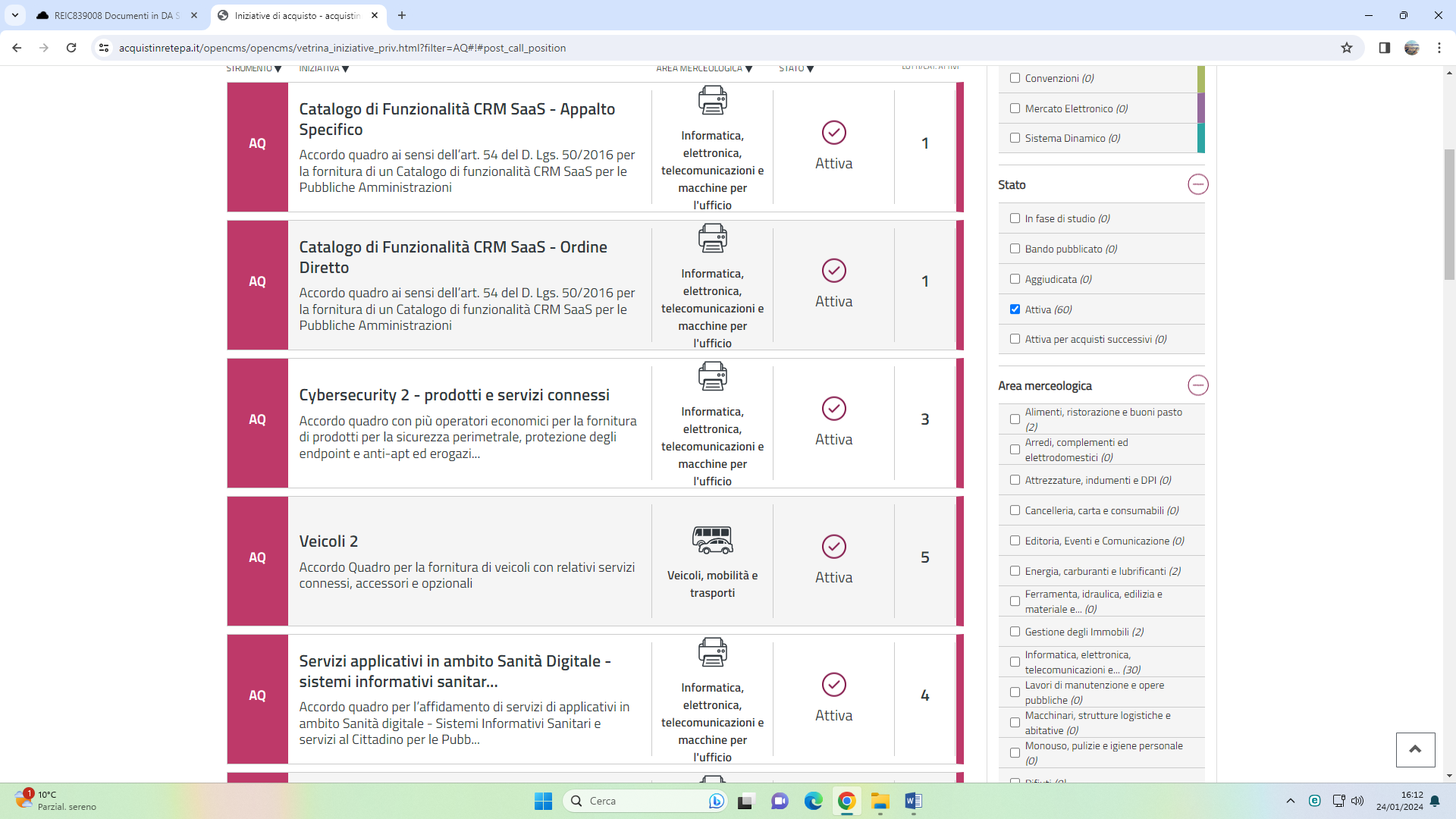Image resolution: width=1456 pixels, height=819 pixels.
Task: Collapse the Stato filter section
Action: (x=1197, y=184)
